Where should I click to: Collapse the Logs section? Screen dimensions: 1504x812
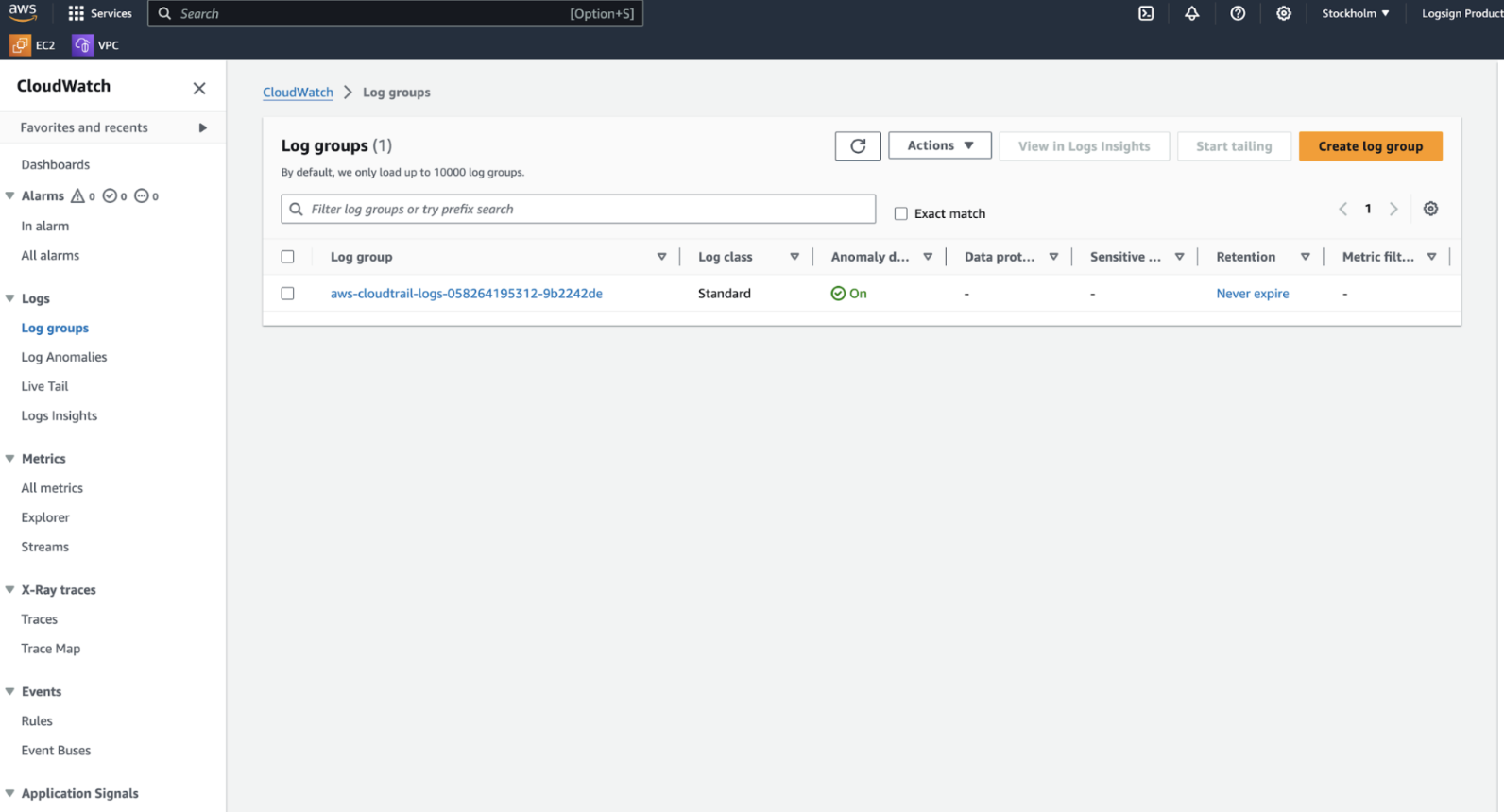[x=10, y=298]
